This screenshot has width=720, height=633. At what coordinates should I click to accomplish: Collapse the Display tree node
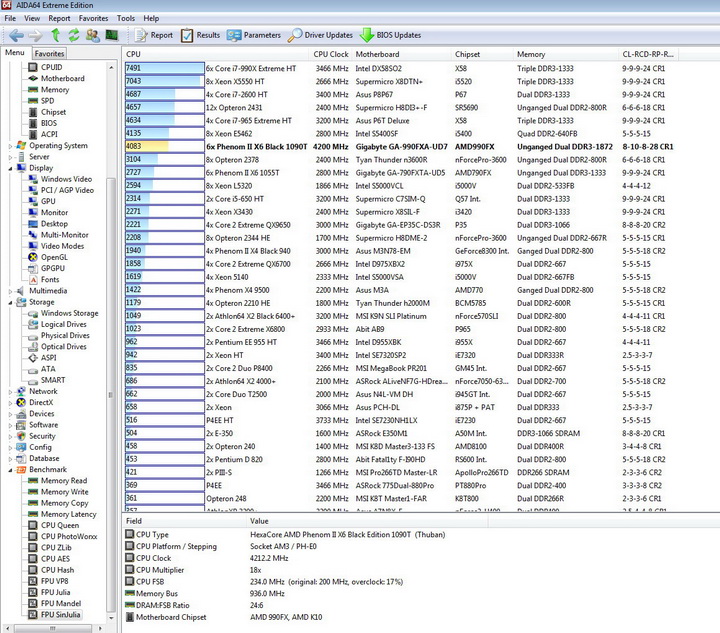coord(10,168)
